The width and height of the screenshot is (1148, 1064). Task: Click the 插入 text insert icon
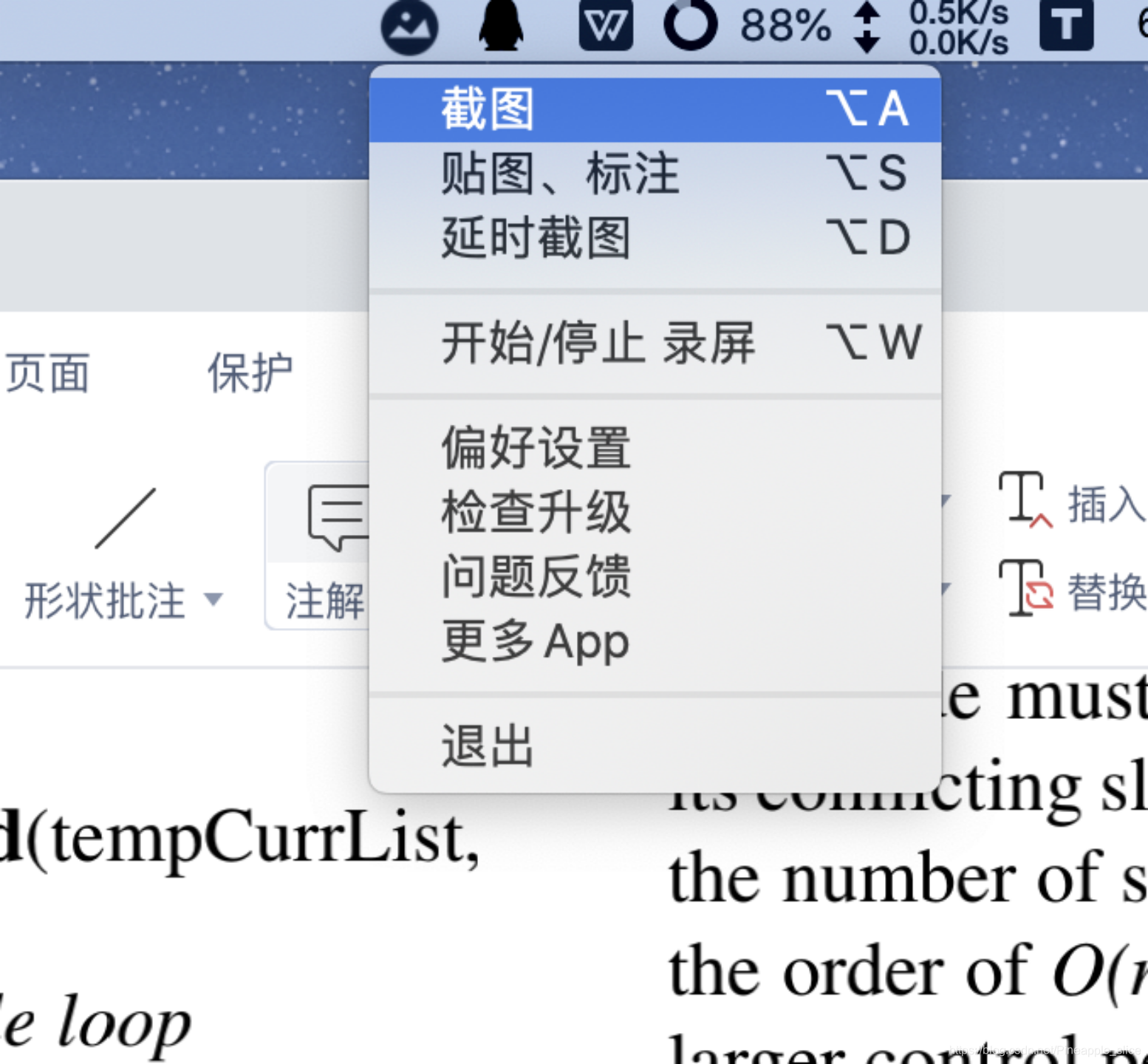click(x=1025, y=500)
